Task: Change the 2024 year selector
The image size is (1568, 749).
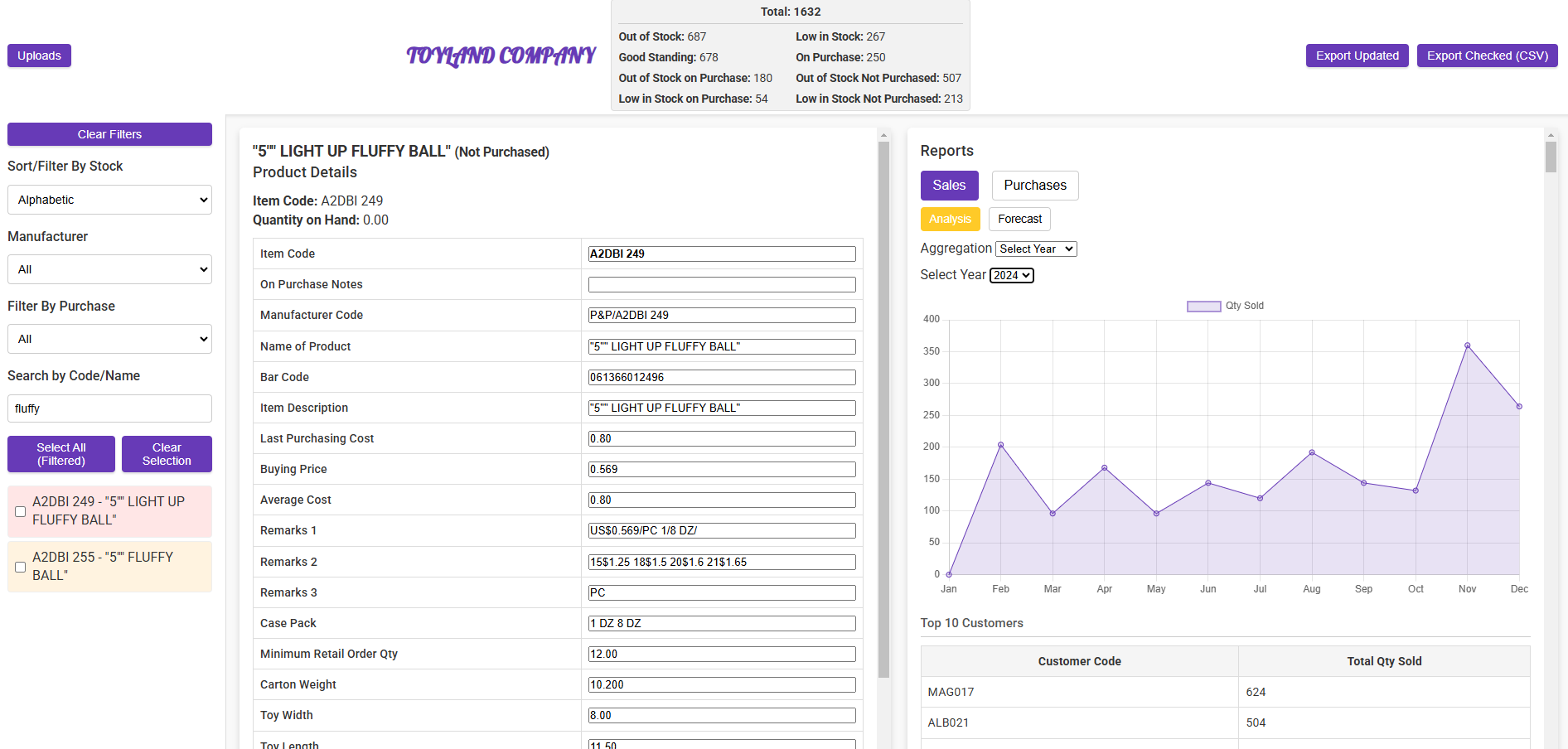Action: [x=1011, y=275]
